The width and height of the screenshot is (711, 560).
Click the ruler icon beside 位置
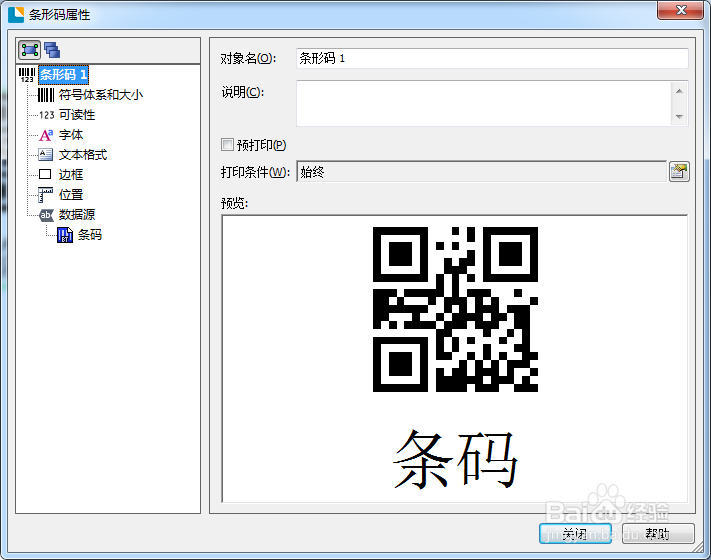pyautogui.click(x=45, y=195)
